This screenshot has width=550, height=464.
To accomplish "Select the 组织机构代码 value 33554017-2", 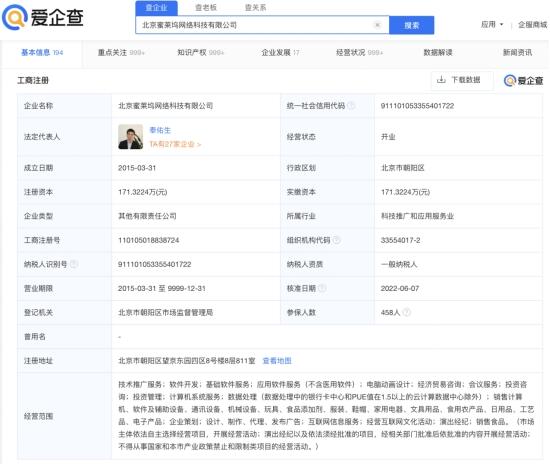I will pos(400,240).
